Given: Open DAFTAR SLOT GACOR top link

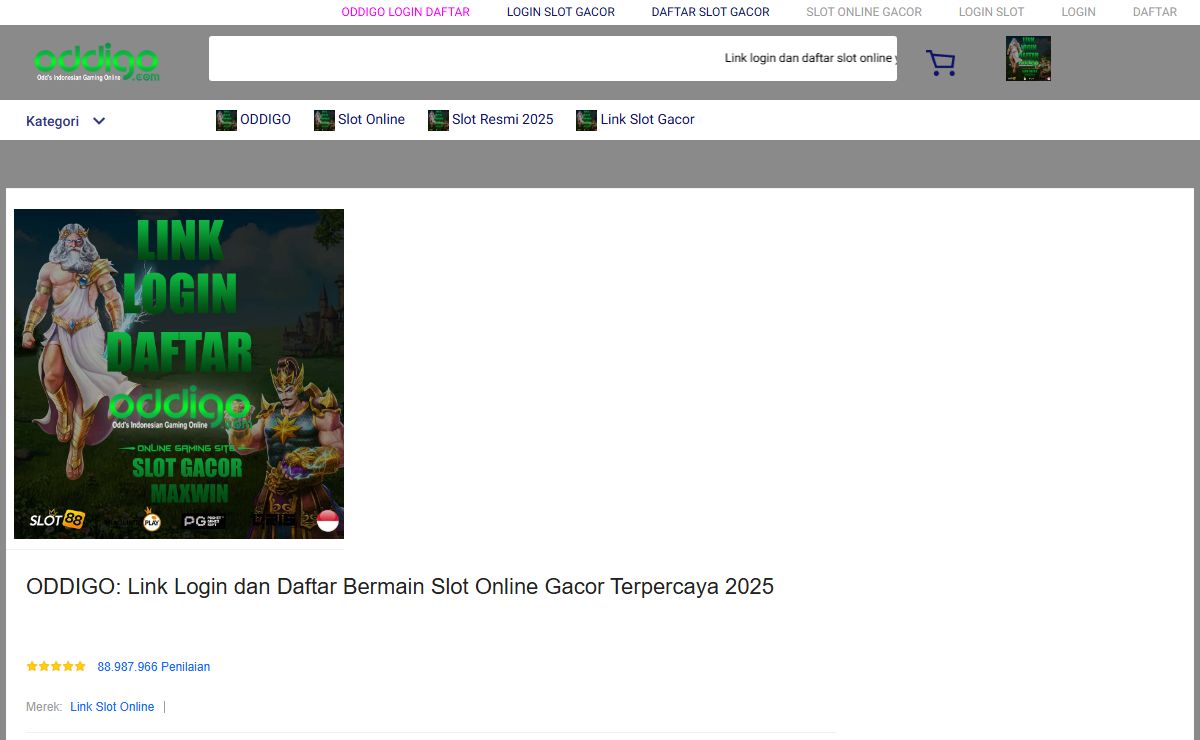Looking at the screenshot, I should pyautogui.click(x=711, y=12).
